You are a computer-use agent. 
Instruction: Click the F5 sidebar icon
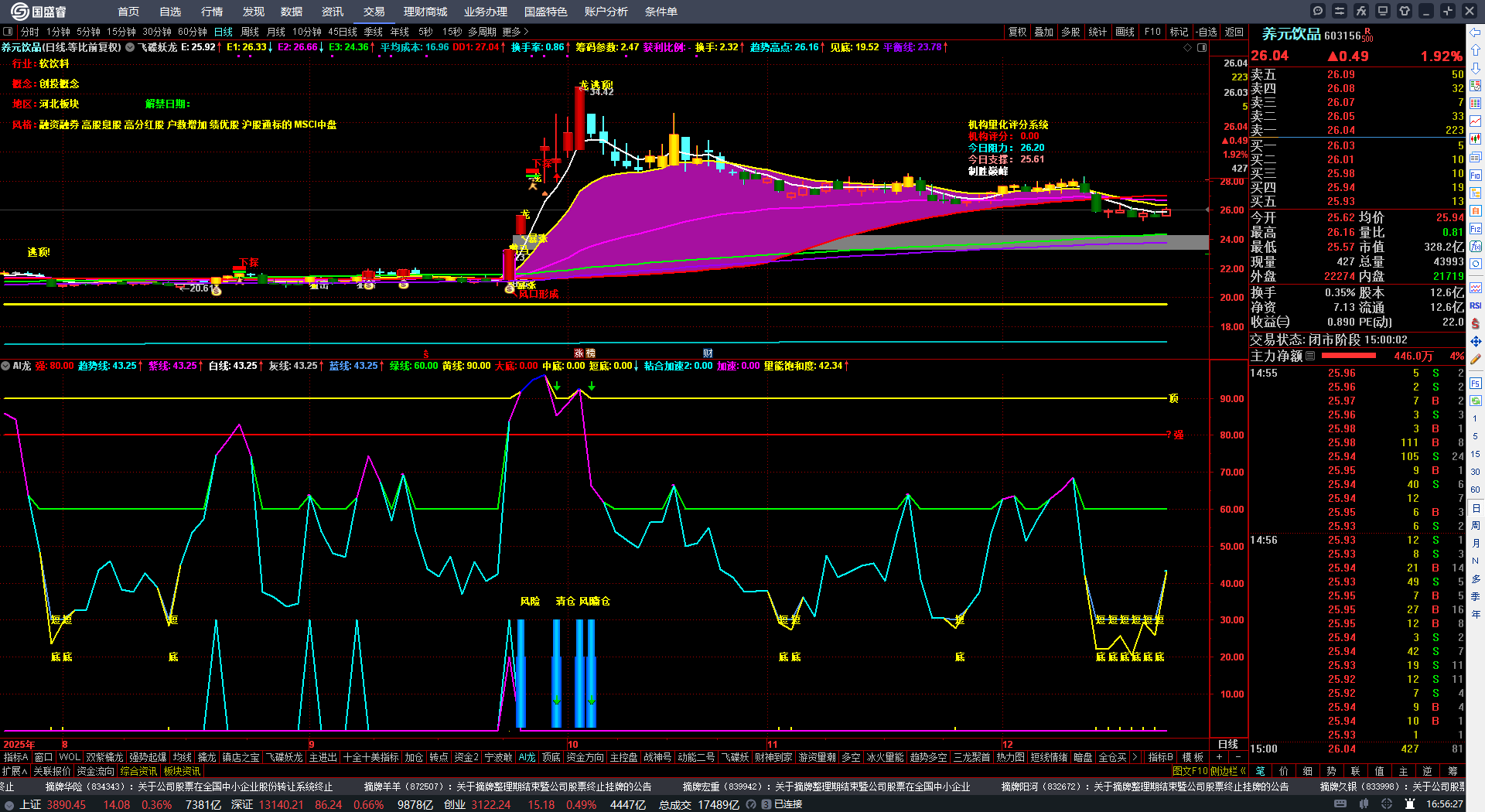(x=1476, y=383)
